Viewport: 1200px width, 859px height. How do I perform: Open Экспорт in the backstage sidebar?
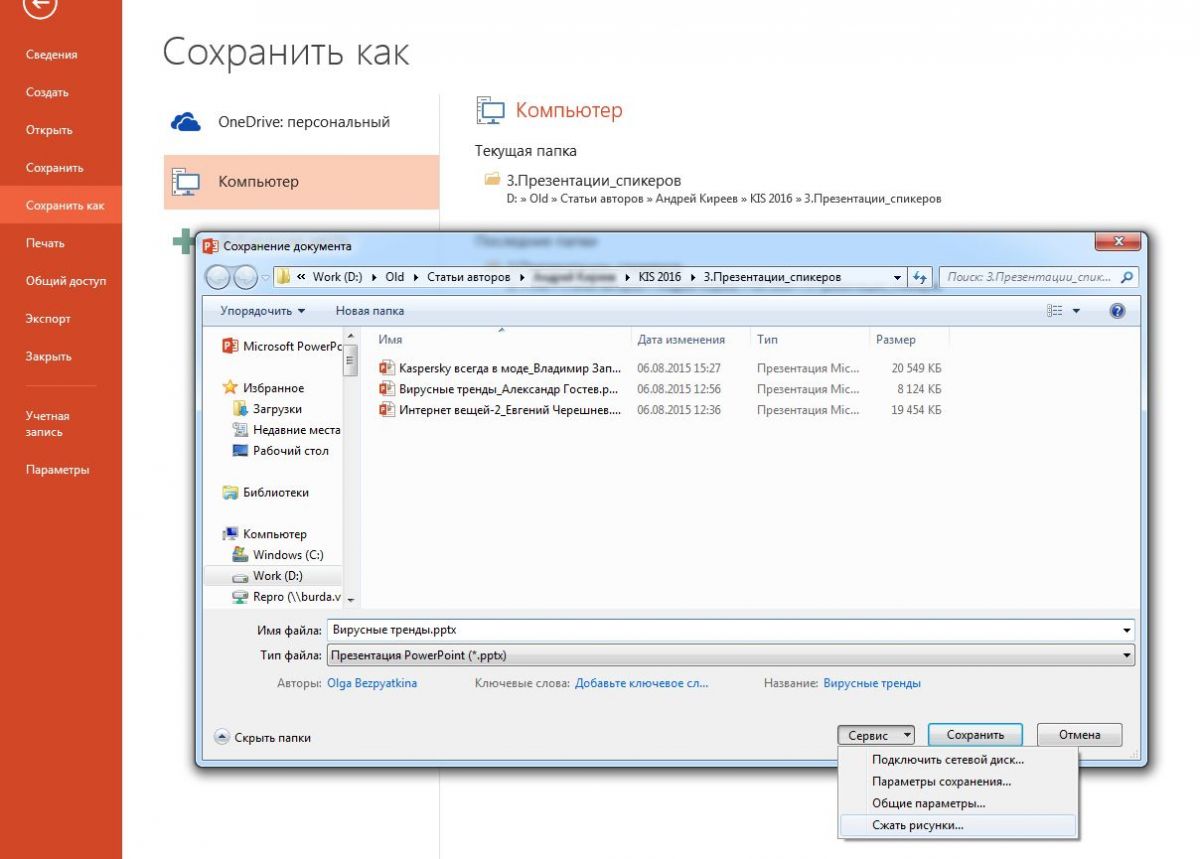click(x=48, y=319)
